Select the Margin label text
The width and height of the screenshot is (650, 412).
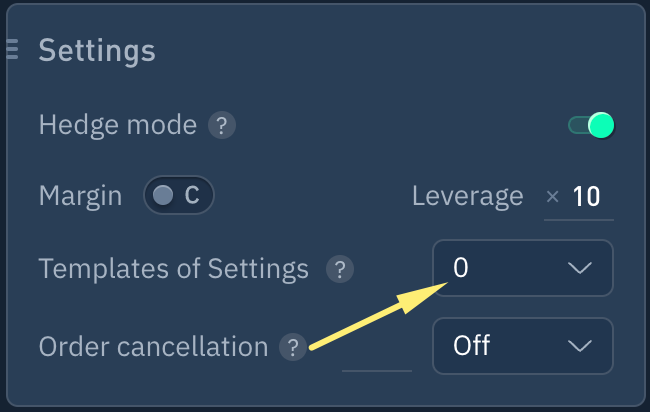(80, 196)
